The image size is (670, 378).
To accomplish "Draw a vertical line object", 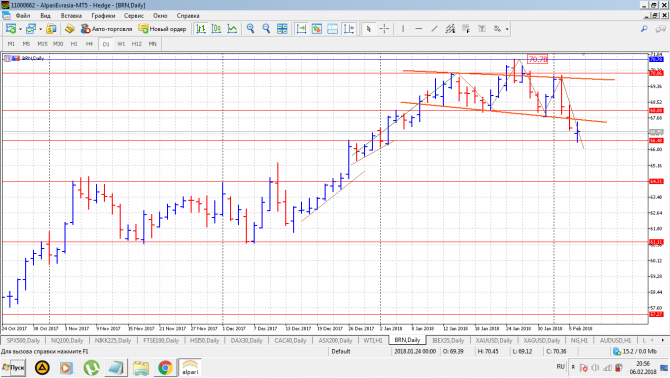I will point(403,29).
